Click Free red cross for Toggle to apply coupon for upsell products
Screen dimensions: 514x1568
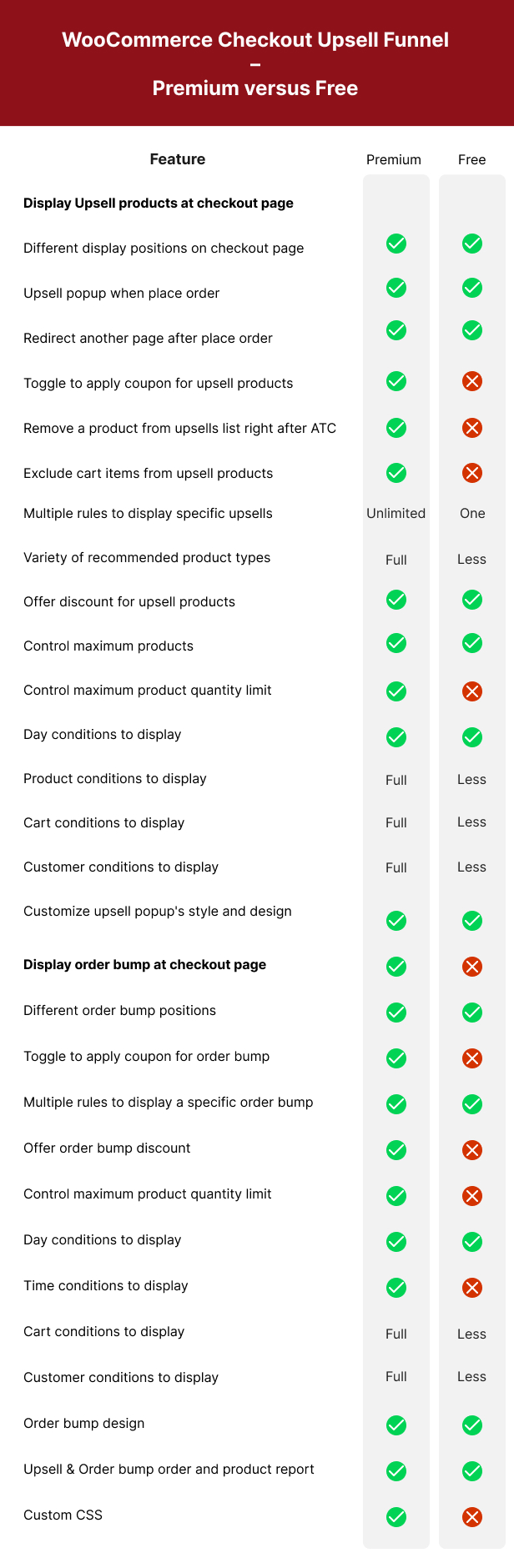click(x=472, y=381)
